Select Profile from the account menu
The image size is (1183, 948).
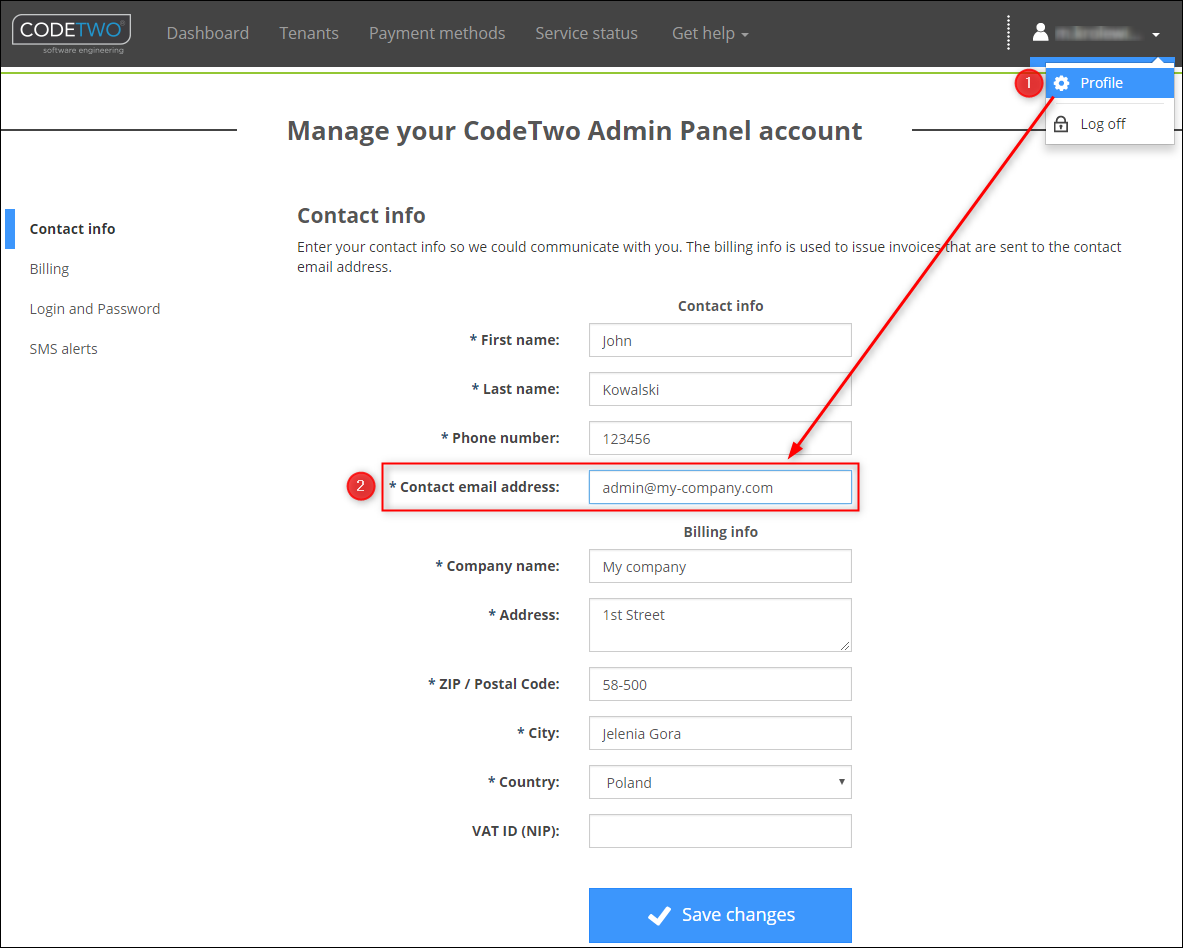[1102, 83]
